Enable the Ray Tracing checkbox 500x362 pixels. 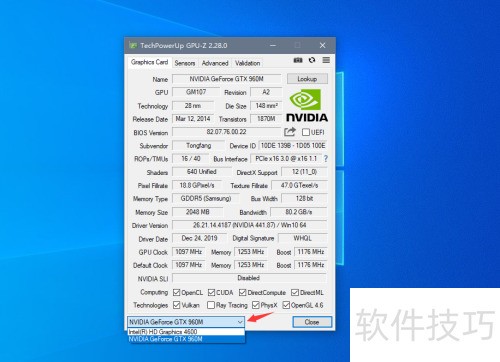point(211,305)
